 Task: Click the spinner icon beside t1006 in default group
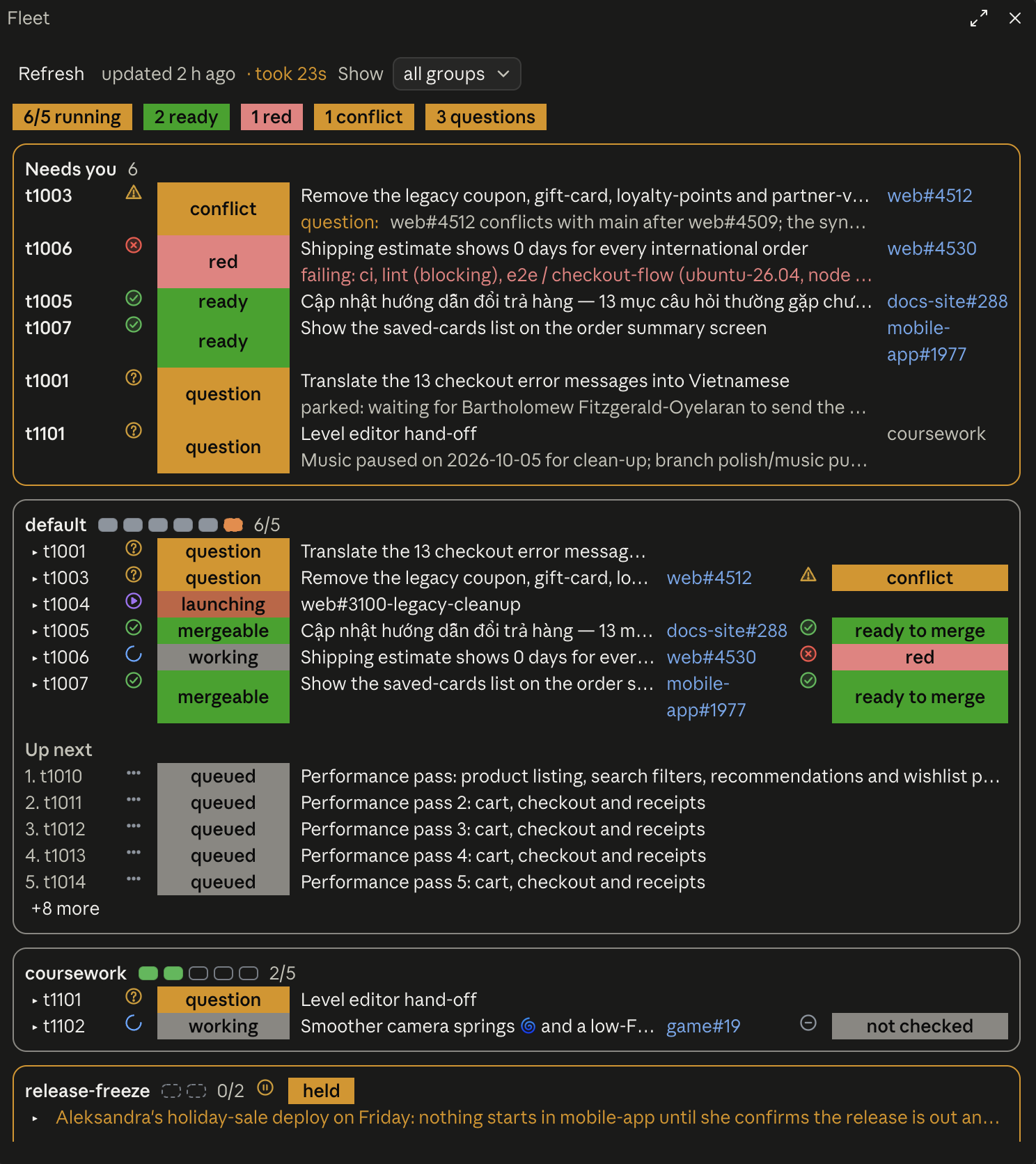click(x=134, y=654)
